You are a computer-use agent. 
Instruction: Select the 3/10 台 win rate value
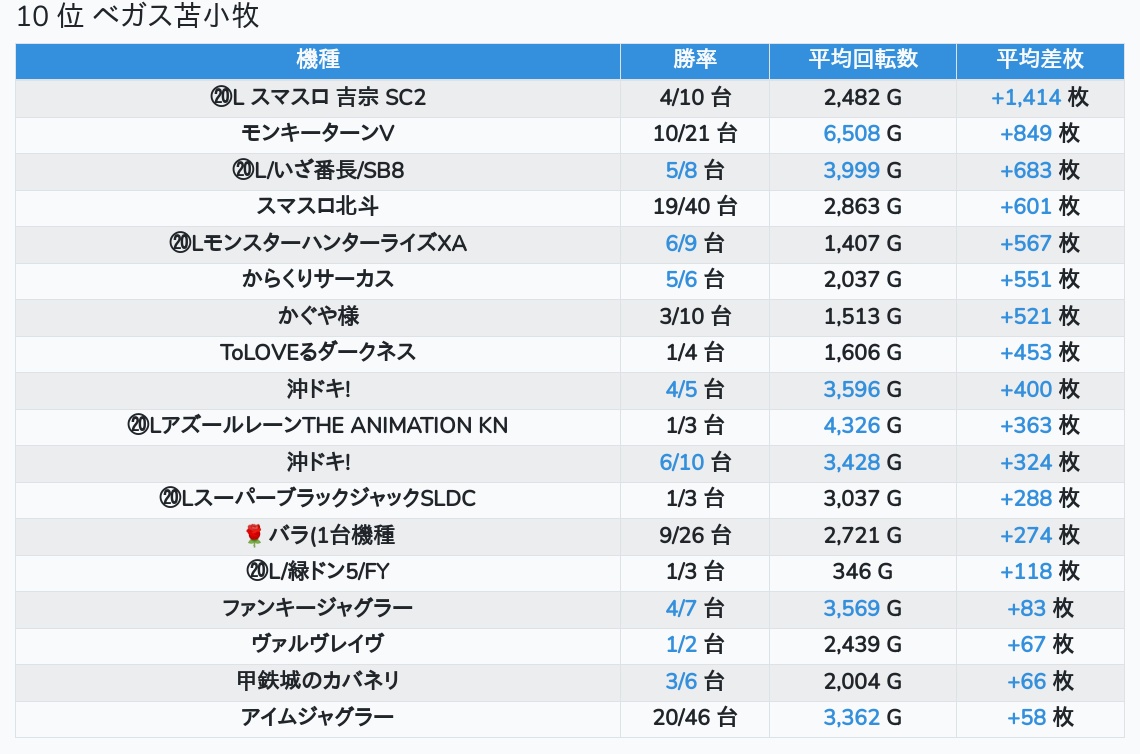click(695, 316)
